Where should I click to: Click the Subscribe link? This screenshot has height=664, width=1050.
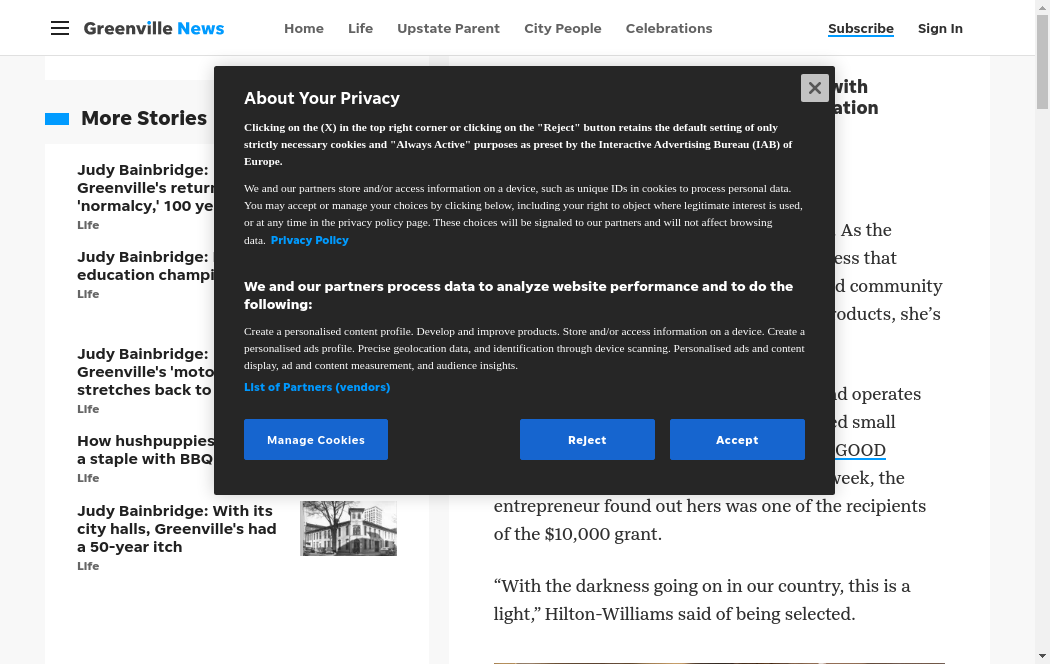[x=860, y=28]
